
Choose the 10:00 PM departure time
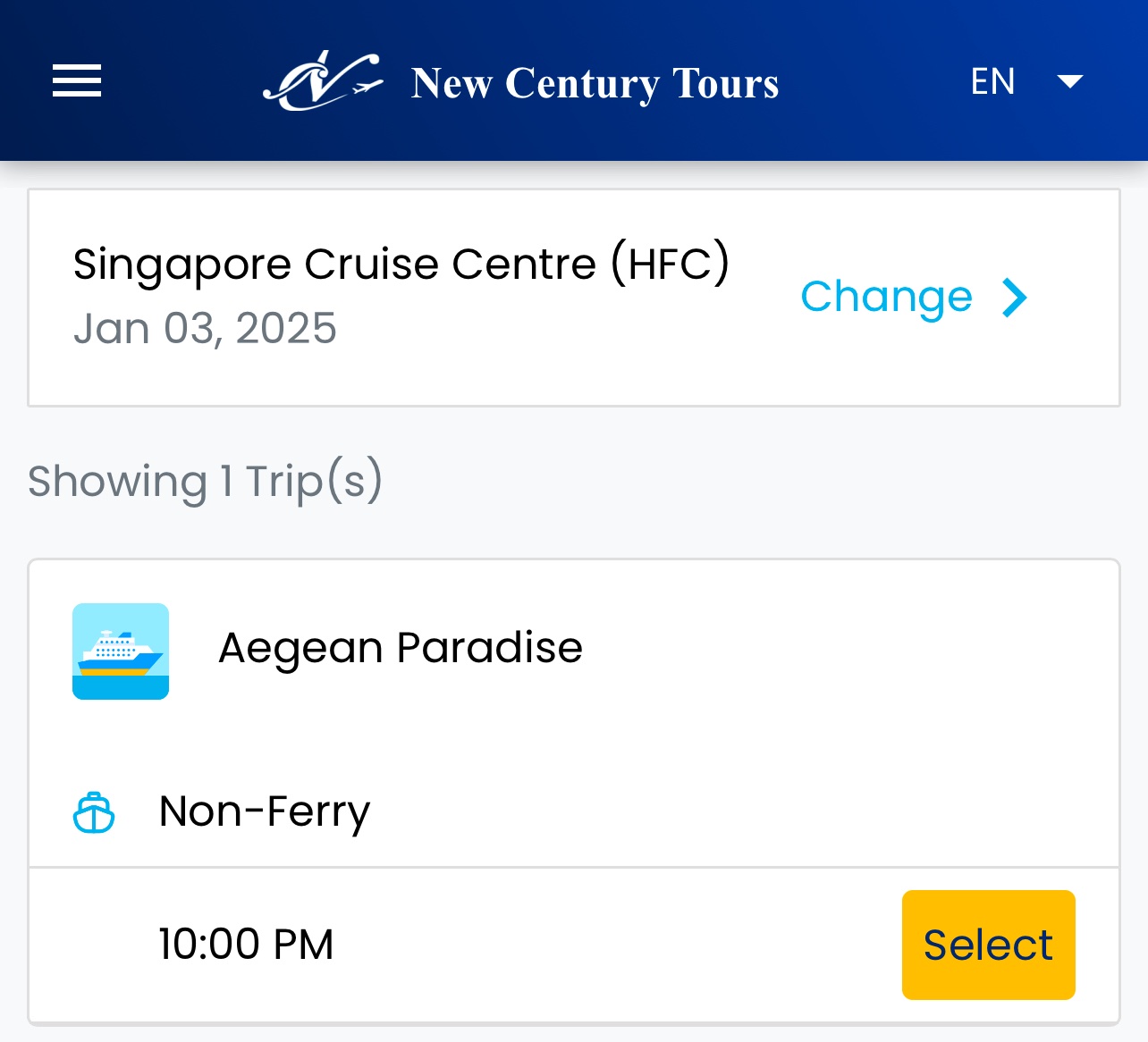247,945
